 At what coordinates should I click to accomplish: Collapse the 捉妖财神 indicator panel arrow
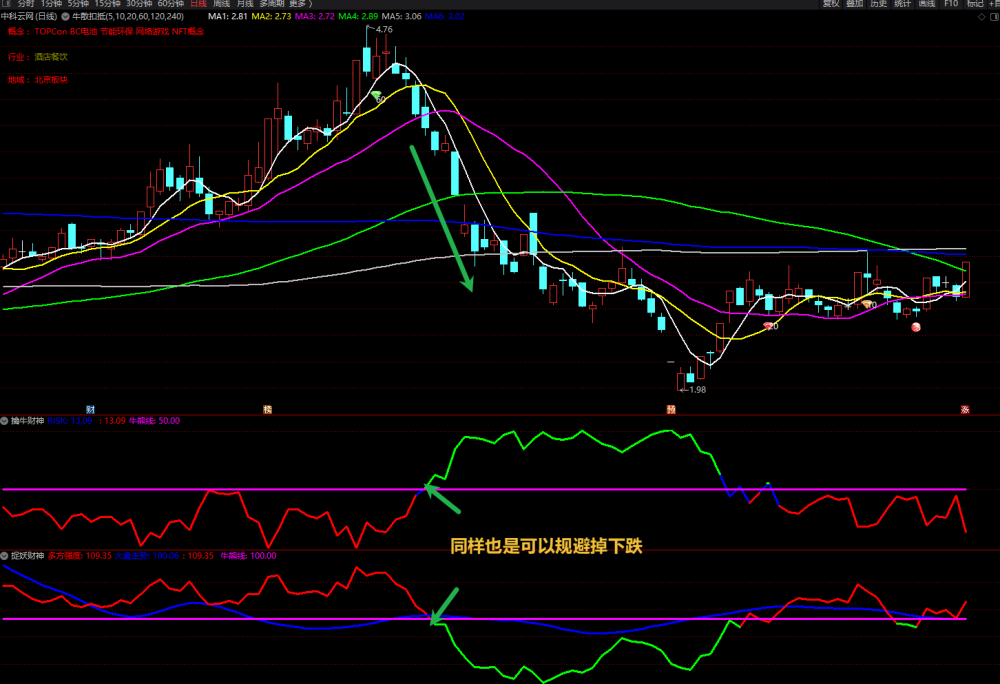click(4, 556)
